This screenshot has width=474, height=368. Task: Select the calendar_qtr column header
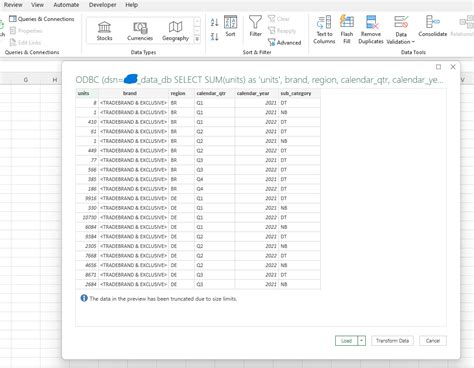point(215,93)
